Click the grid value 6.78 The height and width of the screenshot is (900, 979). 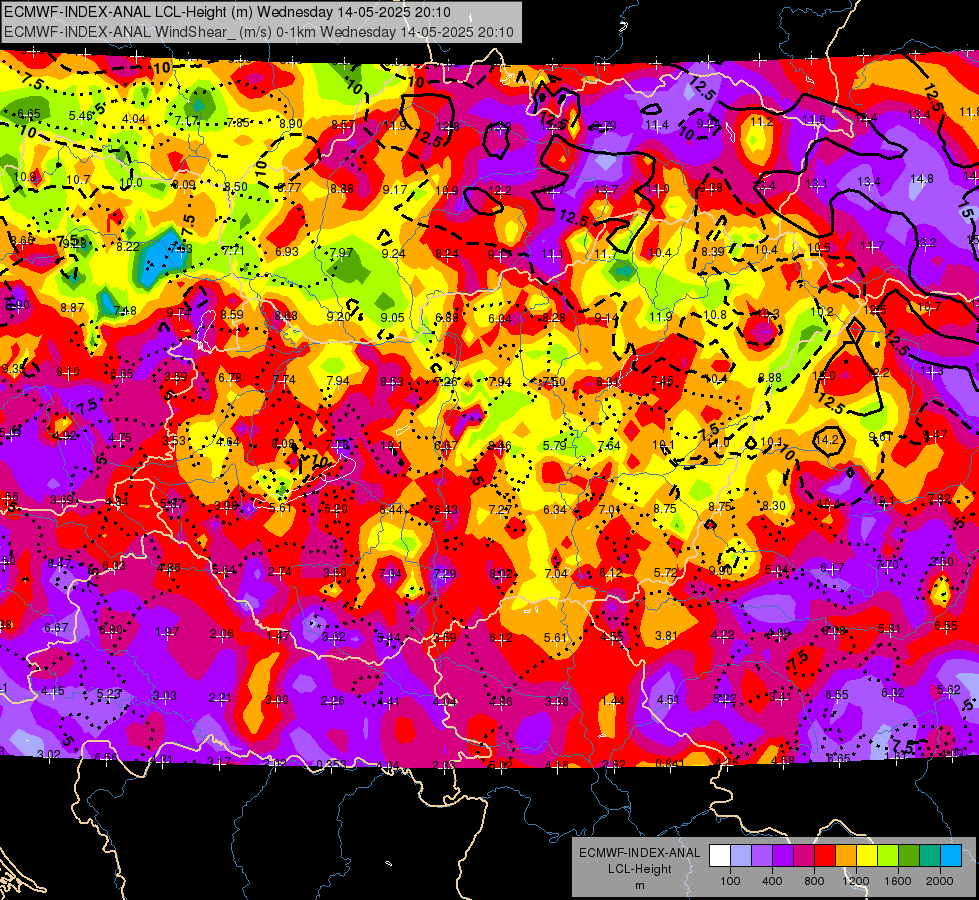(x=230, y=377)
